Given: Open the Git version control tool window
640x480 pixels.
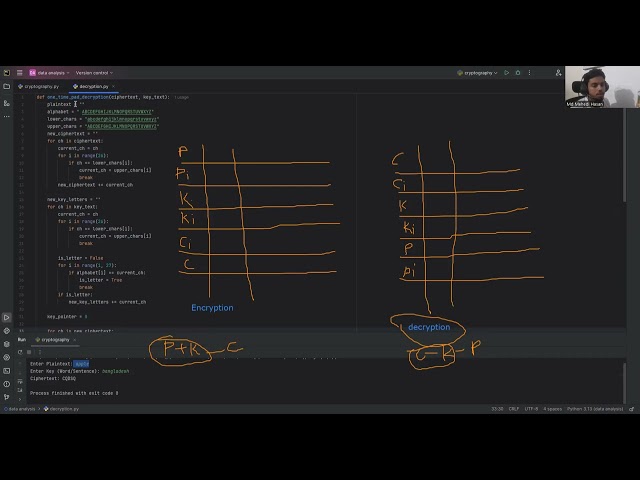Looking at the screenshot, I should pyautogui.click(x=7, y=397).
